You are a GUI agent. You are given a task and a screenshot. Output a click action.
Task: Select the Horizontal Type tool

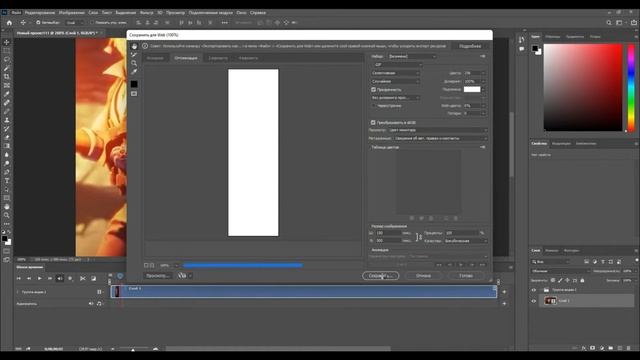(7, 180)
